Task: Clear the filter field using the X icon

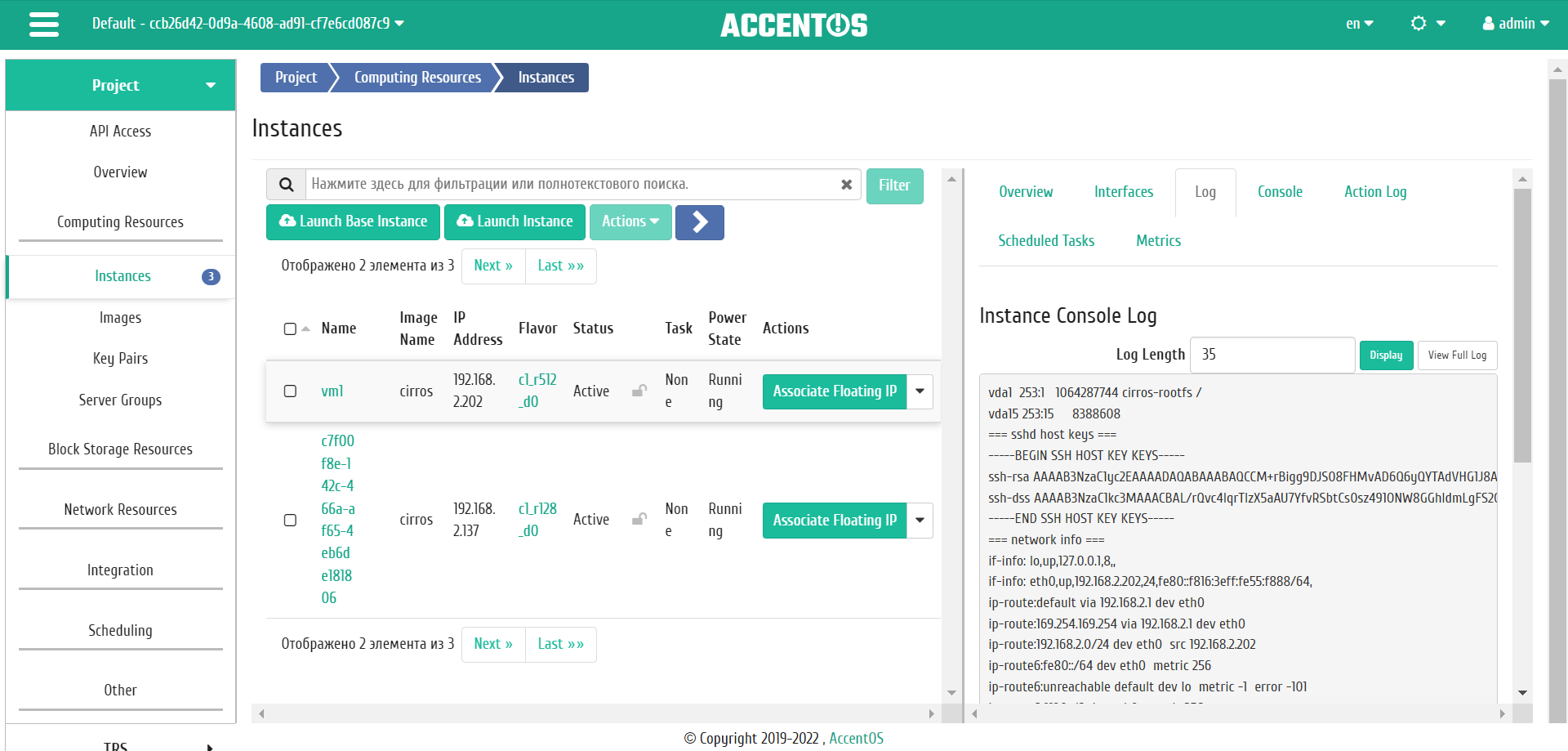Action: [x=847, y=184]
